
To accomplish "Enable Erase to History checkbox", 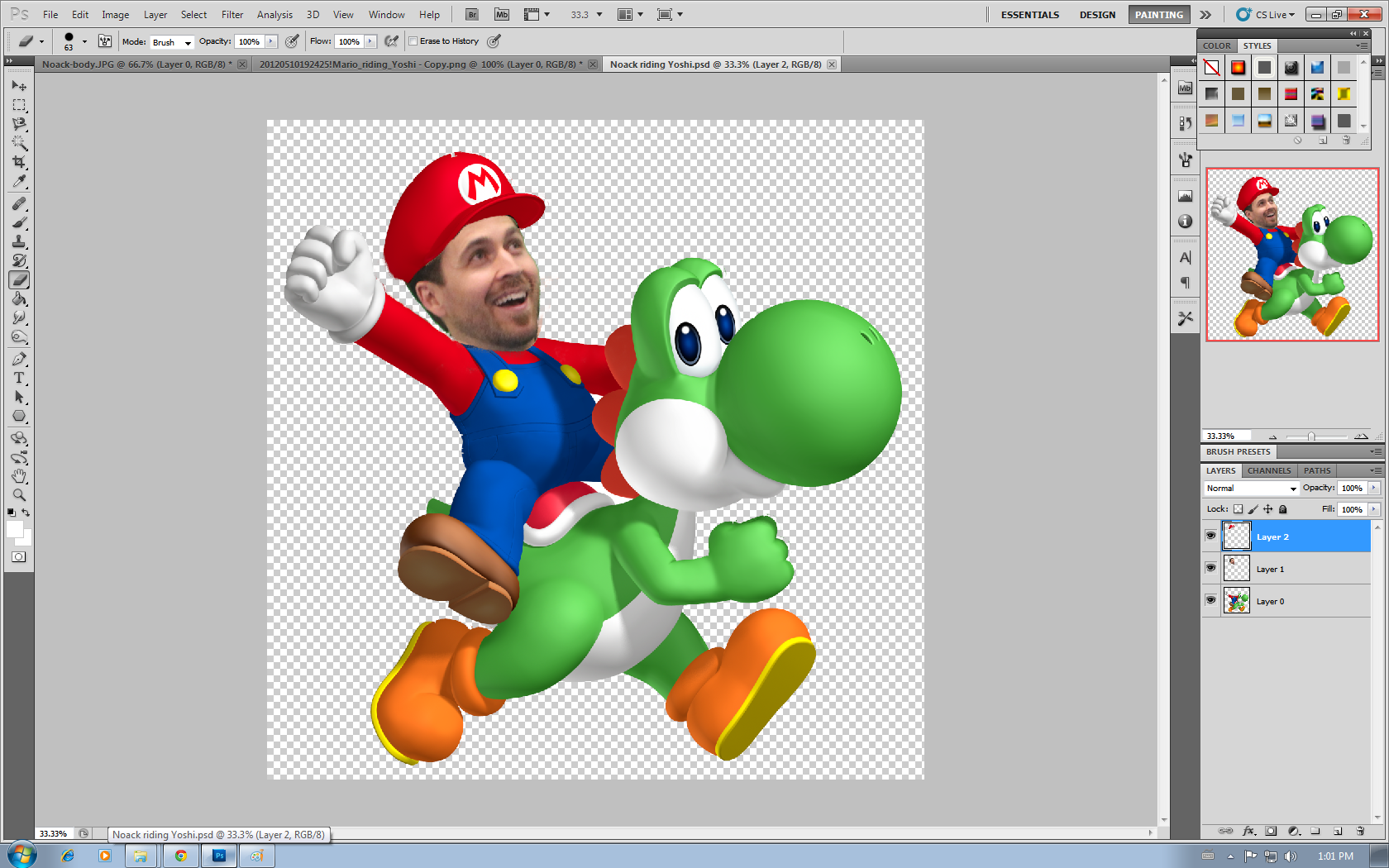I will (413, 41).
